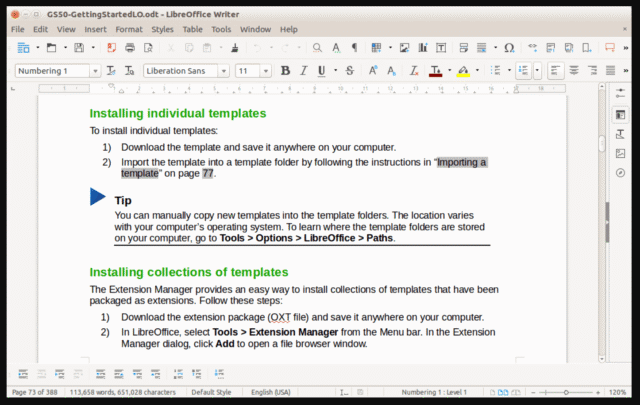Run spelling check icon

[336, 48]
